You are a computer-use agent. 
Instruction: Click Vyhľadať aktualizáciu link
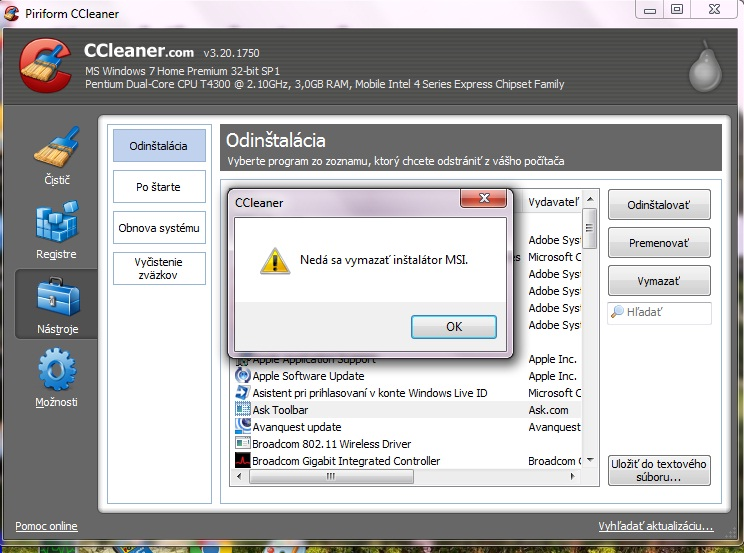point(656,526)
